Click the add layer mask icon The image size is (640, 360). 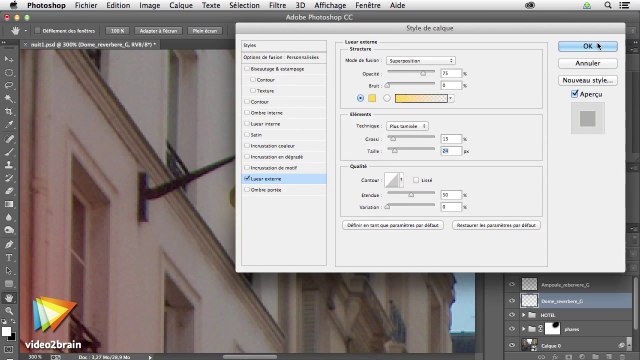[x=568, y=357]
